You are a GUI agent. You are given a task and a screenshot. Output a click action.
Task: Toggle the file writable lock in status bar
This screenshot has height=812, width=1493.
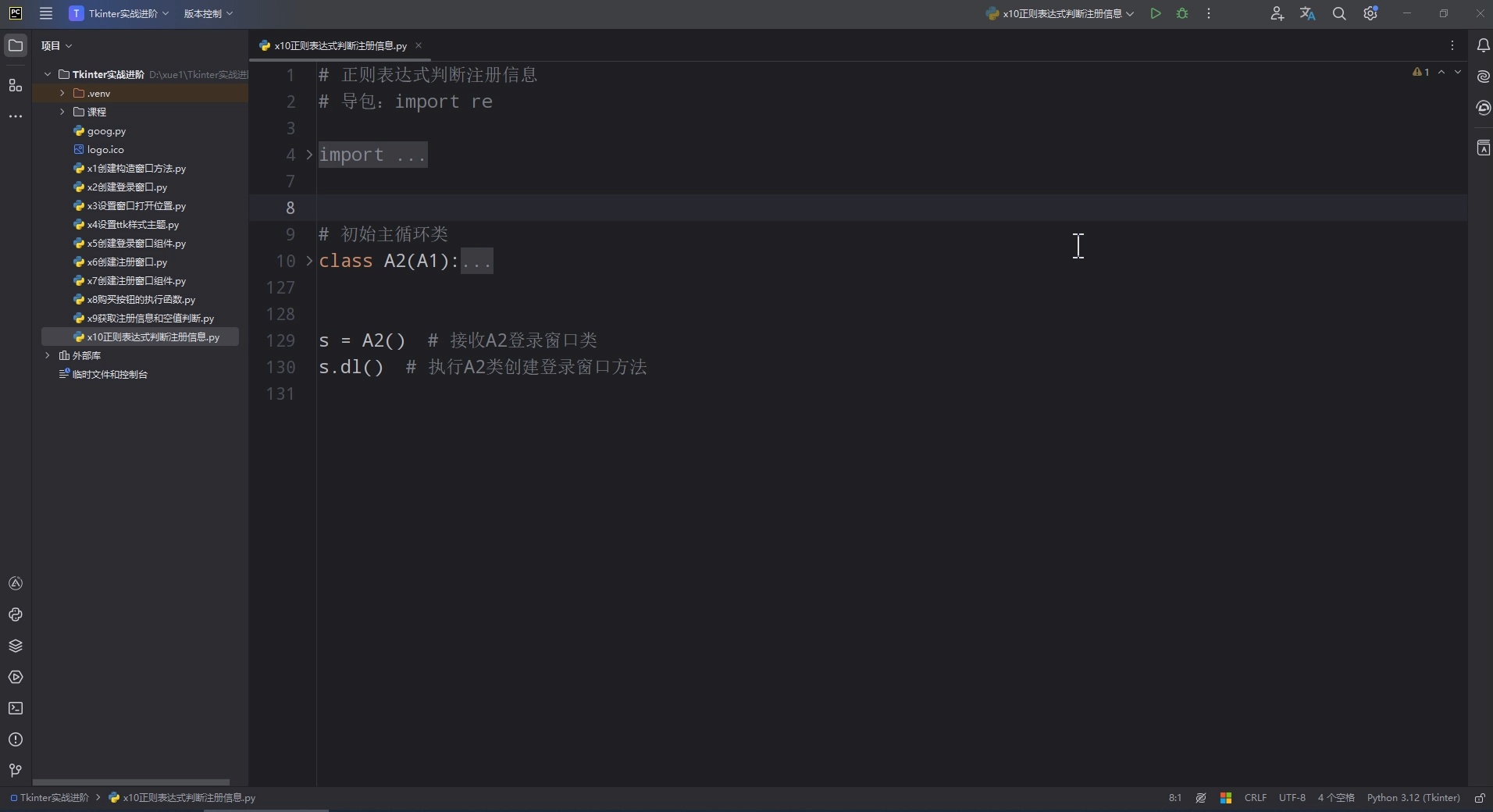[x=1481, y=799]
